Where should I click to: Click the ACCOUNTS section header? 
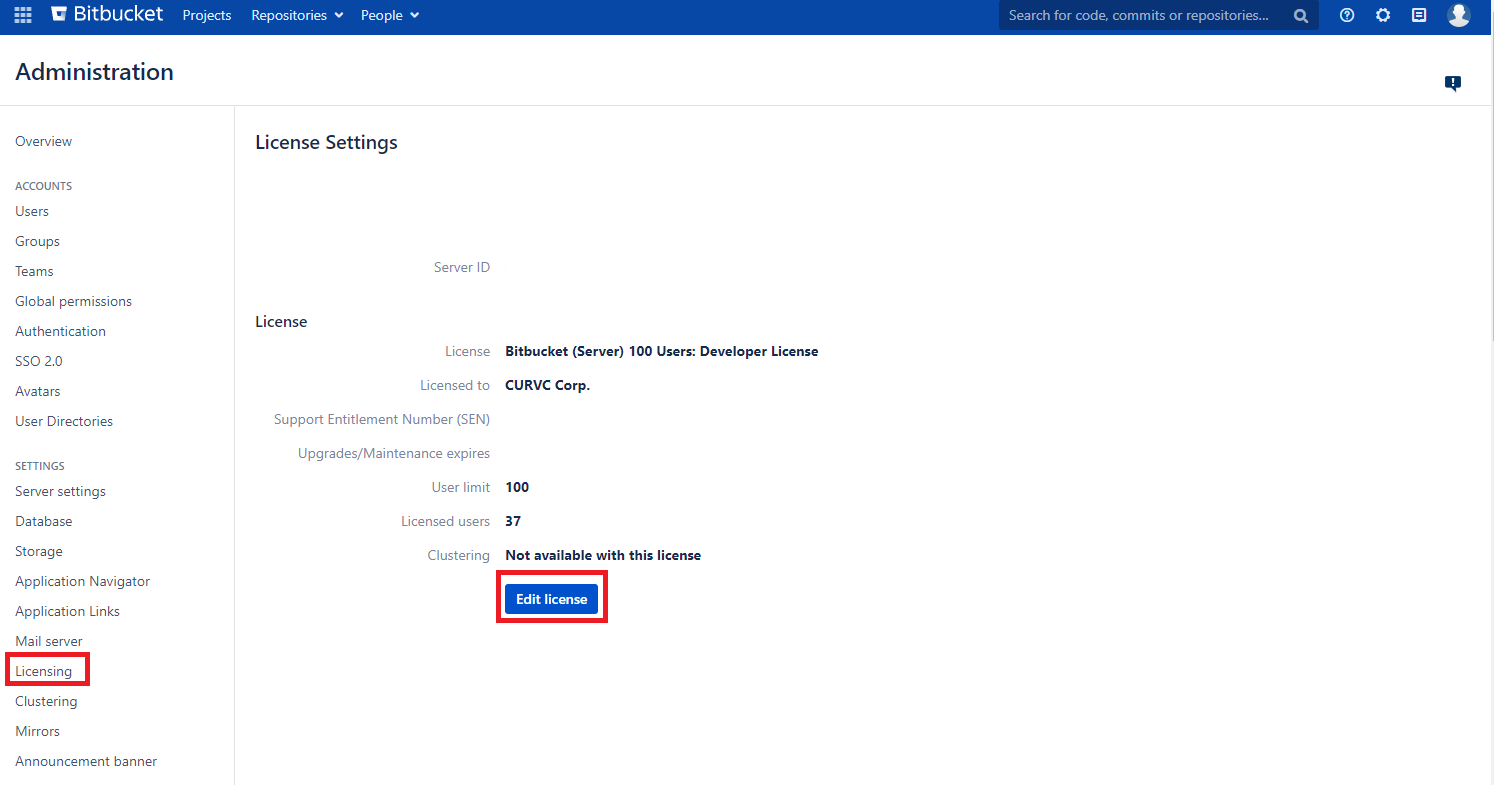44,186
